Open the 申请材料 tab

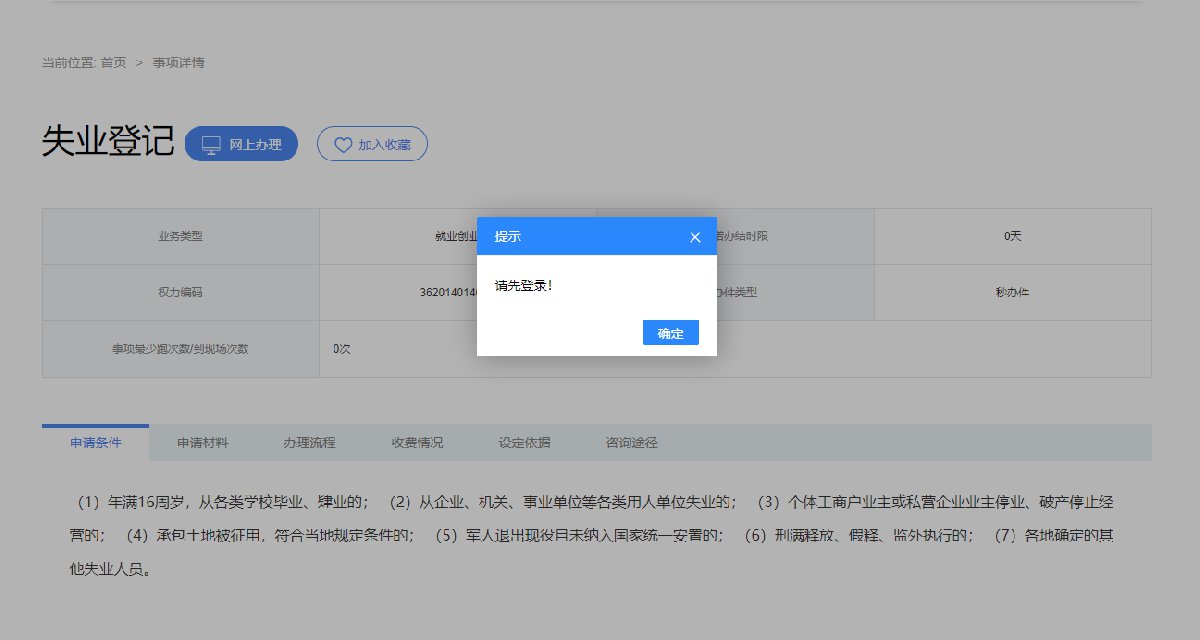pos(202,443)
